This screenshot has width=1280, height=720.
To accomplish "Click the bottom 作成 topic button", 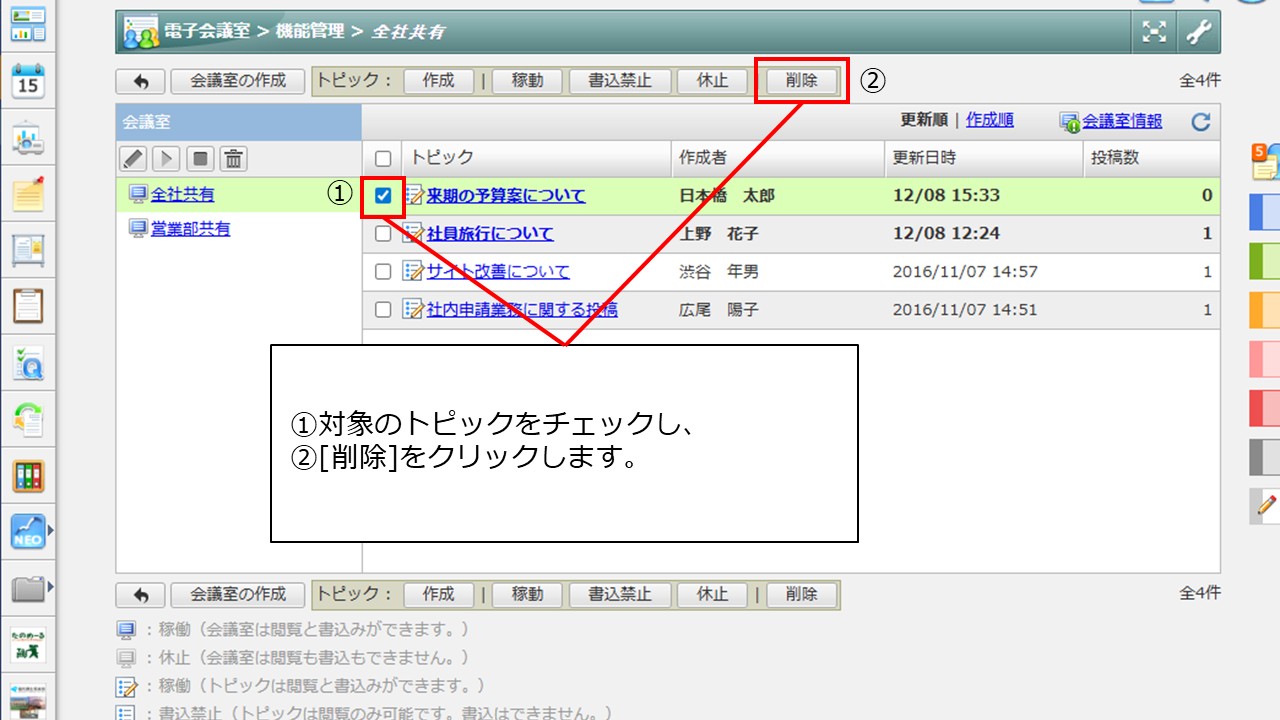I will pos(438,594).
